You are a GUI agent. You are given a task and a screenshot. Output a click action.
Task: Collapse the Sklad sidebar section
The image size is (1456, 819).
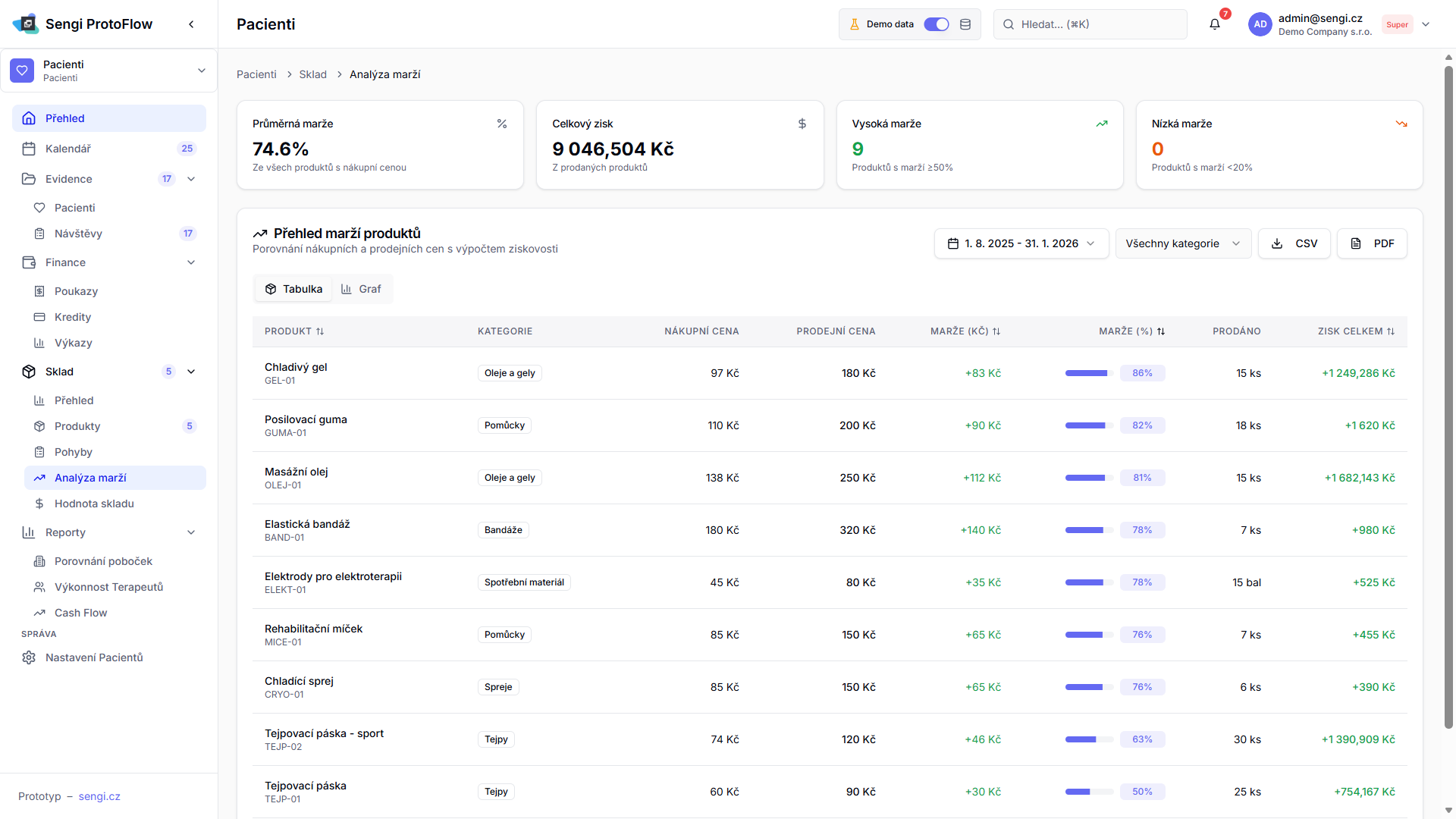tap(191, 372)
